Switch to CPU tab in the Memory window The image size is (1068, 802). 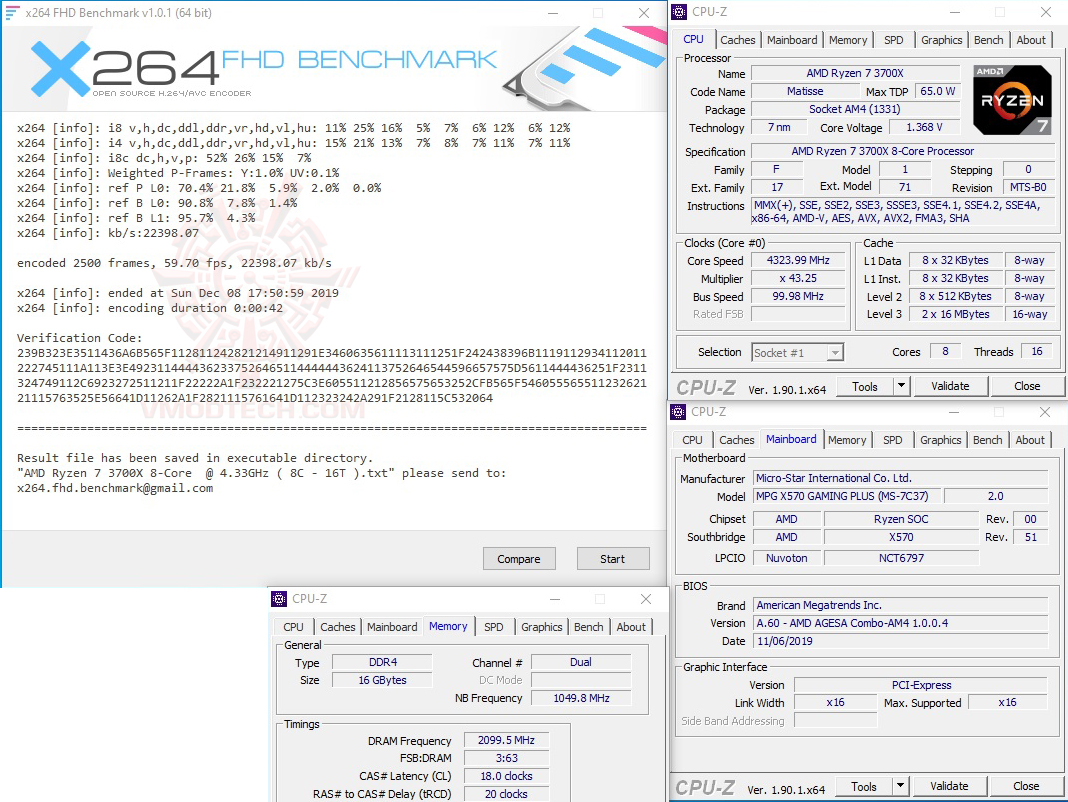(x=294, y=627)
